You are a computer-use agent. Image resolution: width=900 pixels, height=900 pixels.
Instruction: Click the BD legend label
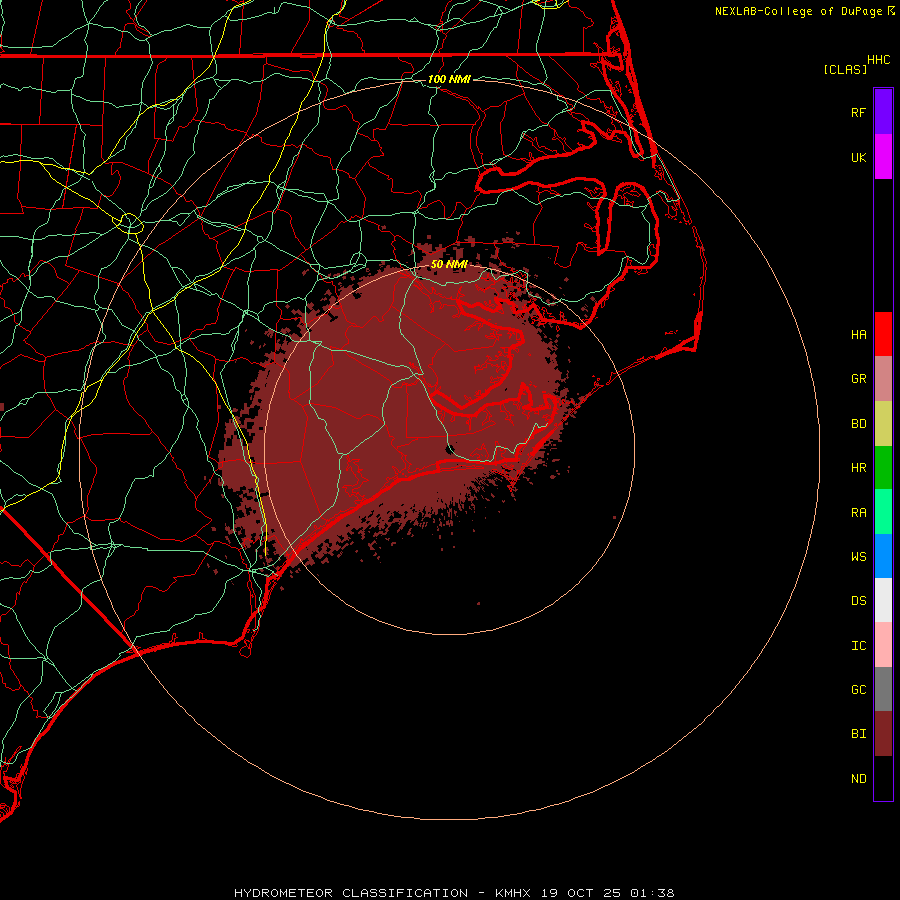pos(859,424)
